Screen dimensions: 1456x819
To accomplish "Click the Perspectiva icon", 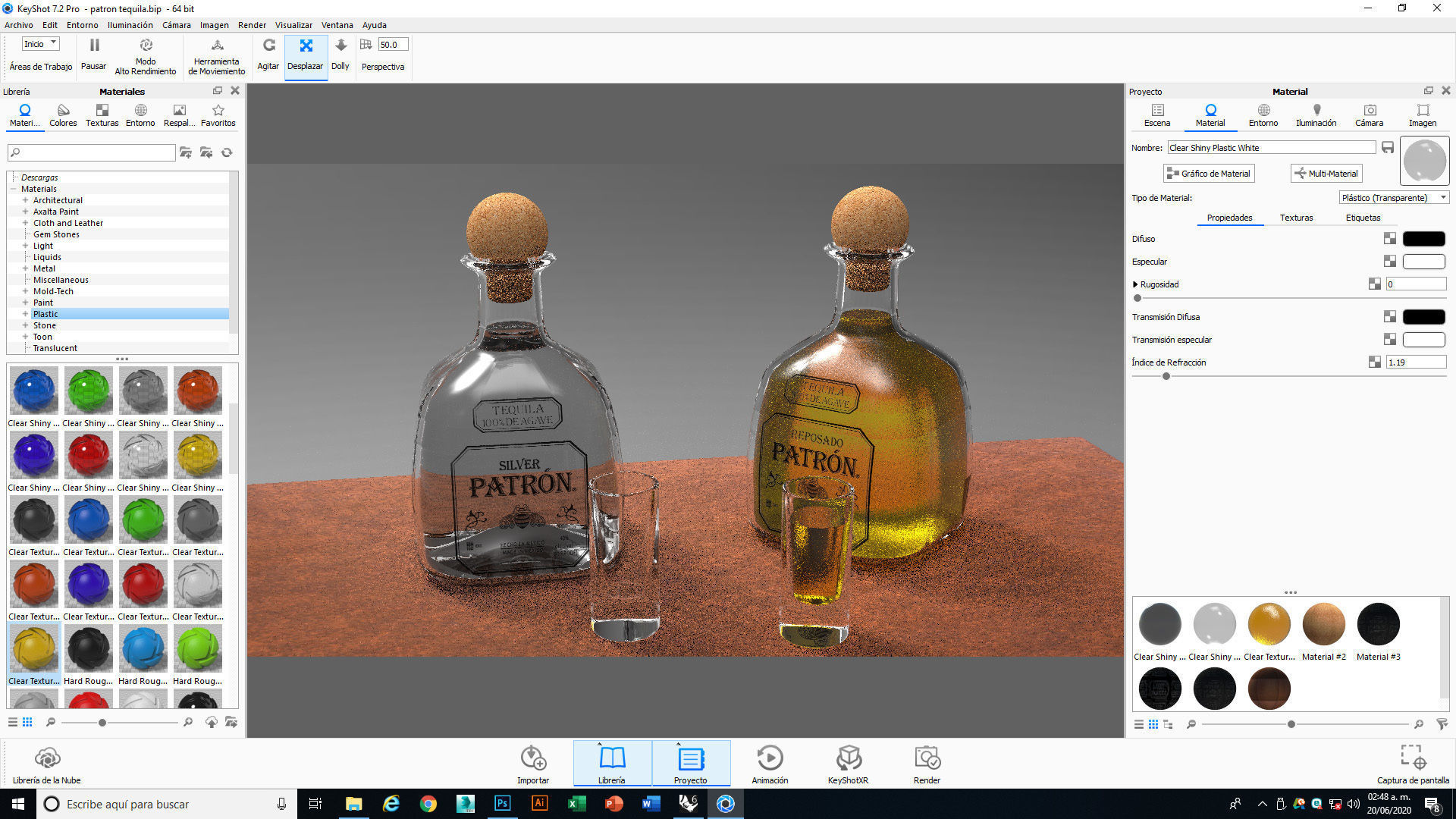I will pyautogui.click(x=366, y=45).
